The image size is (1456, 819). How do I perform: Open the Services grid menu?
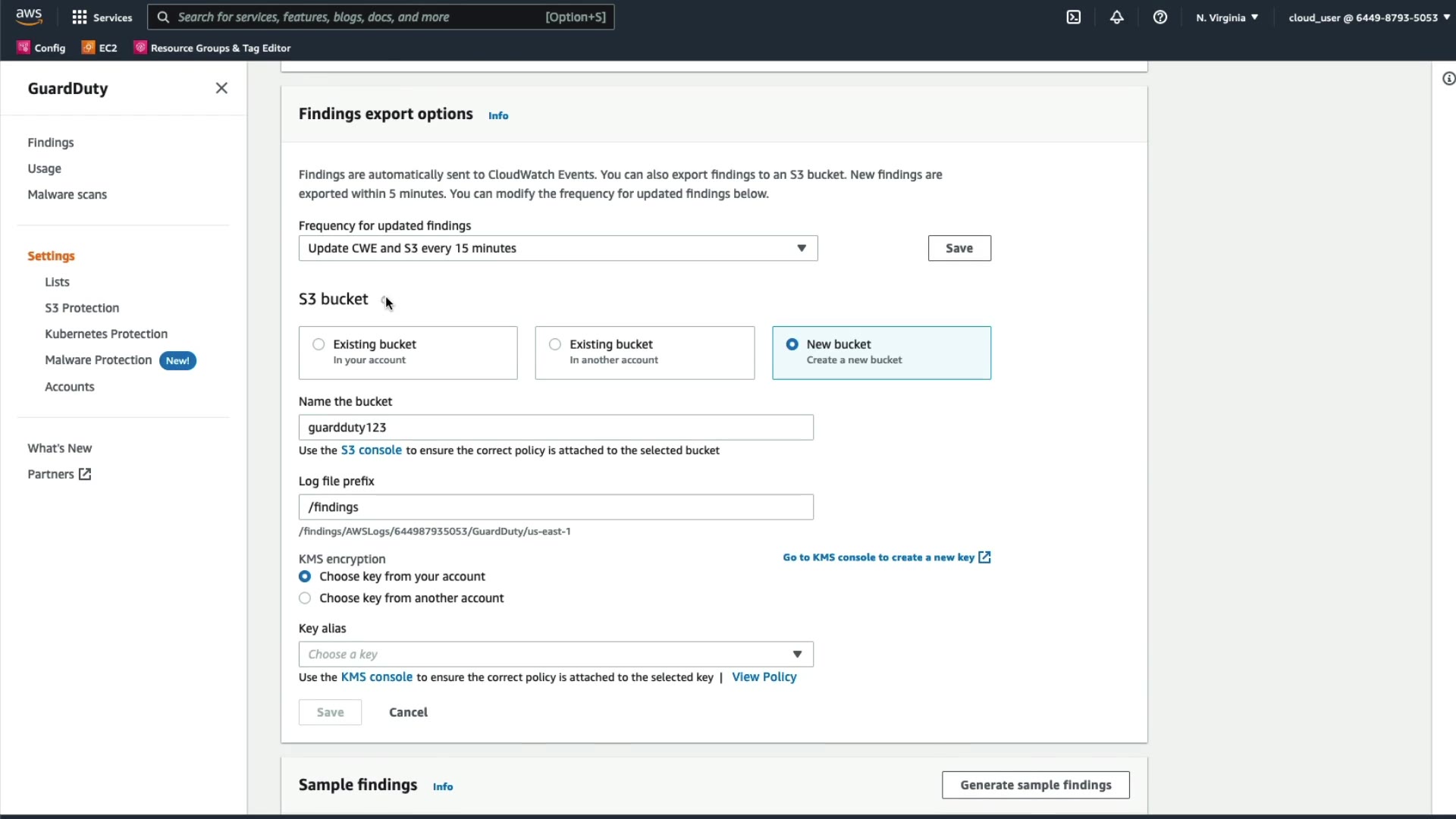(x=102, y=17)
